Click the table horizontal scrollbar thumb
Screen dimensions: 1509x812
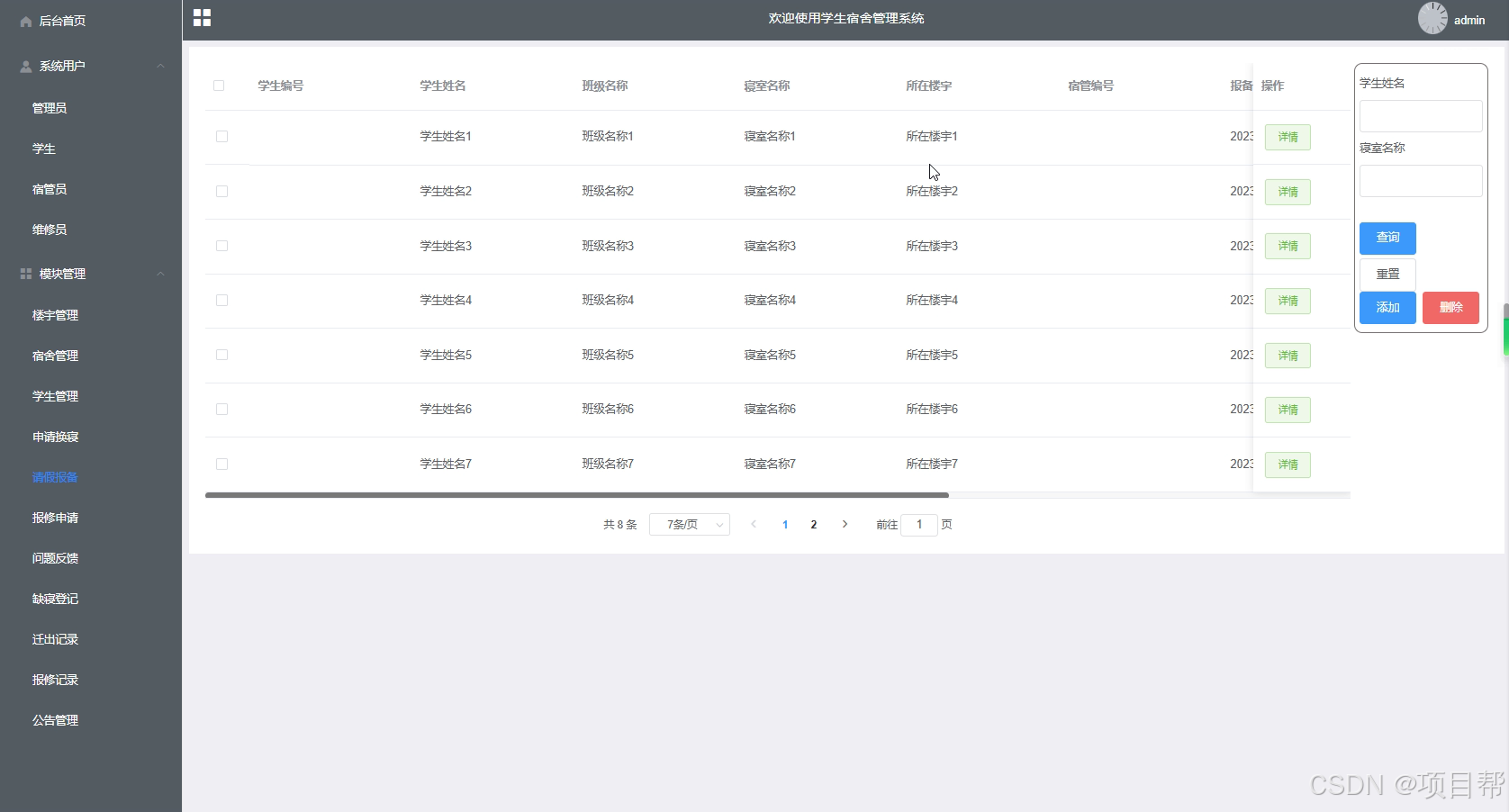(x=577, y=495)
